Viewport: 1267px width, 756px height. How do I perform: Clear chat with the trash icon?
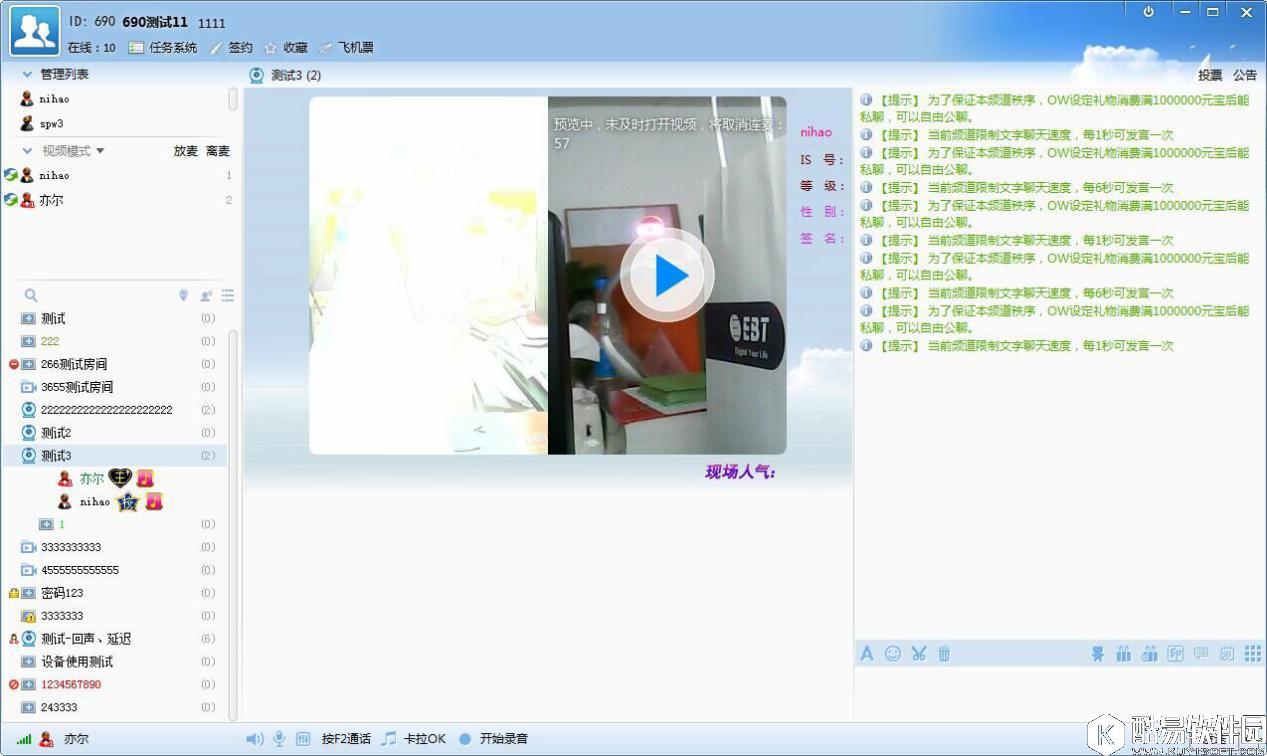(x=943, y=653)
